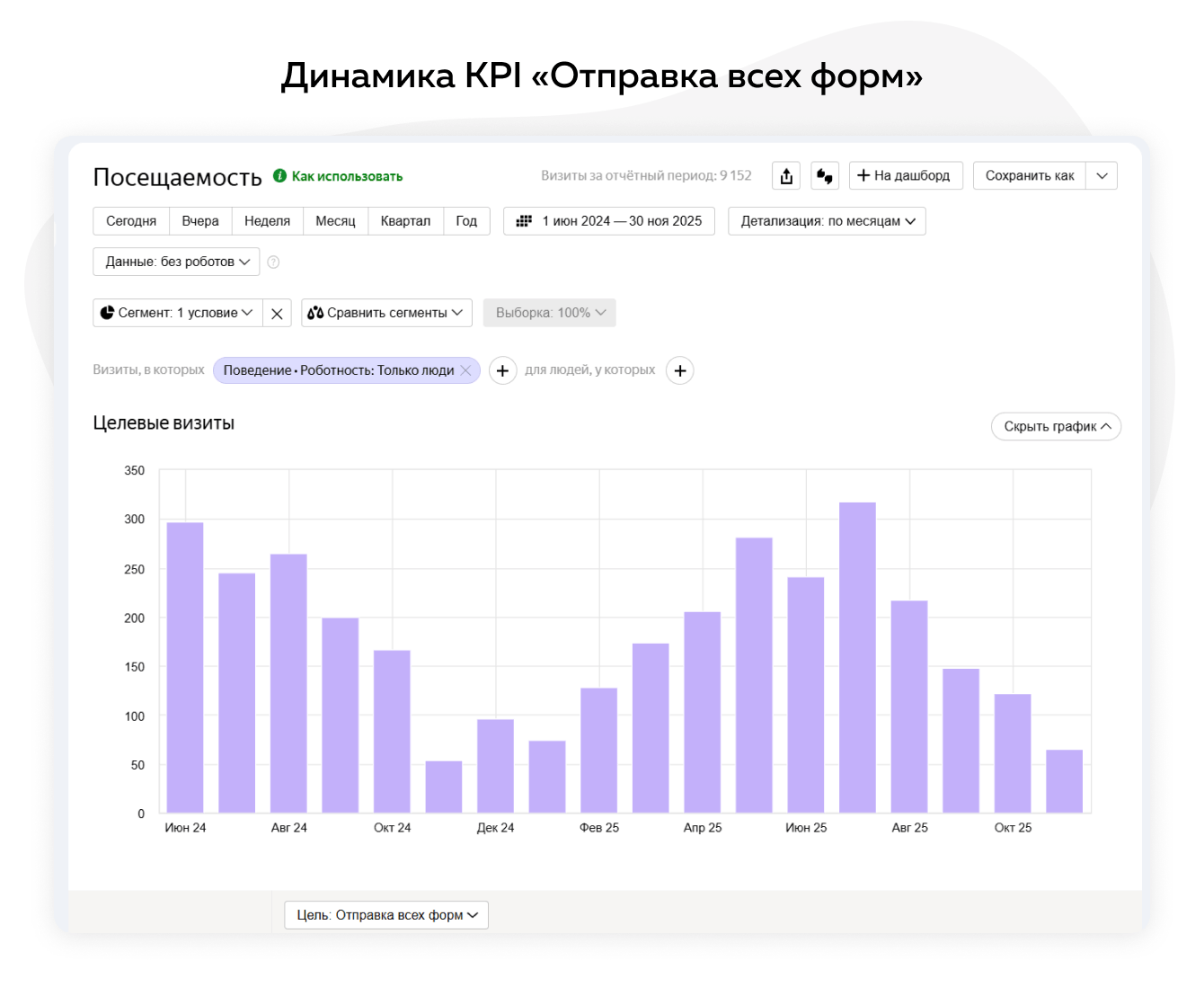Click the export/share icon button
The width and height of the screenshot is (1204, 987).
click(786, 176)
